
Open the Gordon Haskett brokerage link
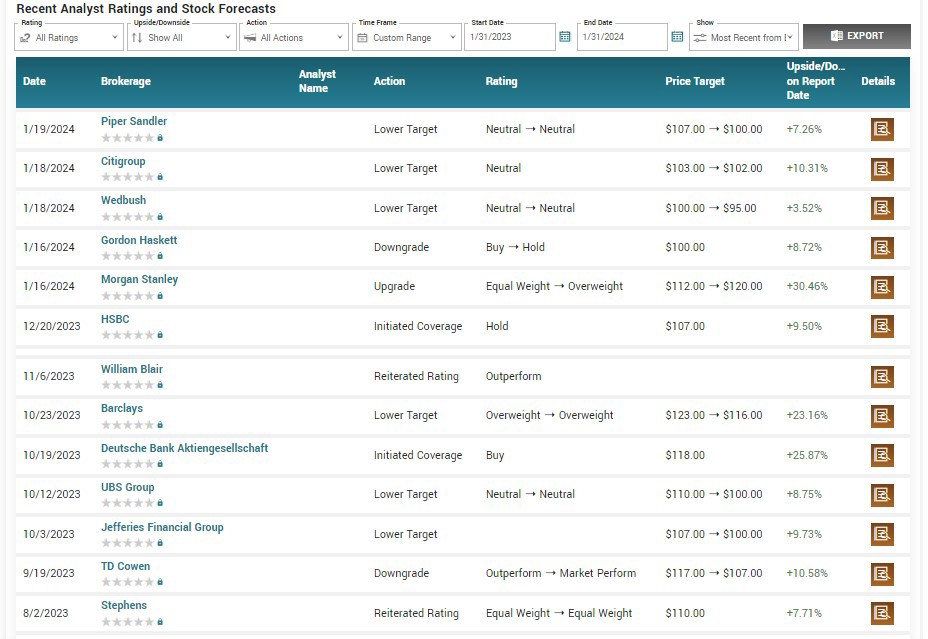pos(139,240)
